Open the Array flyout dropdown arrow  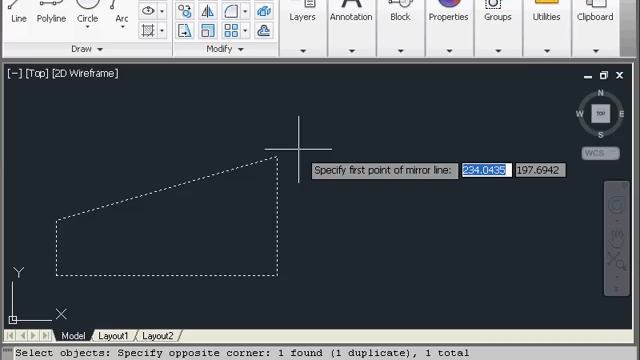click(245, 31)
